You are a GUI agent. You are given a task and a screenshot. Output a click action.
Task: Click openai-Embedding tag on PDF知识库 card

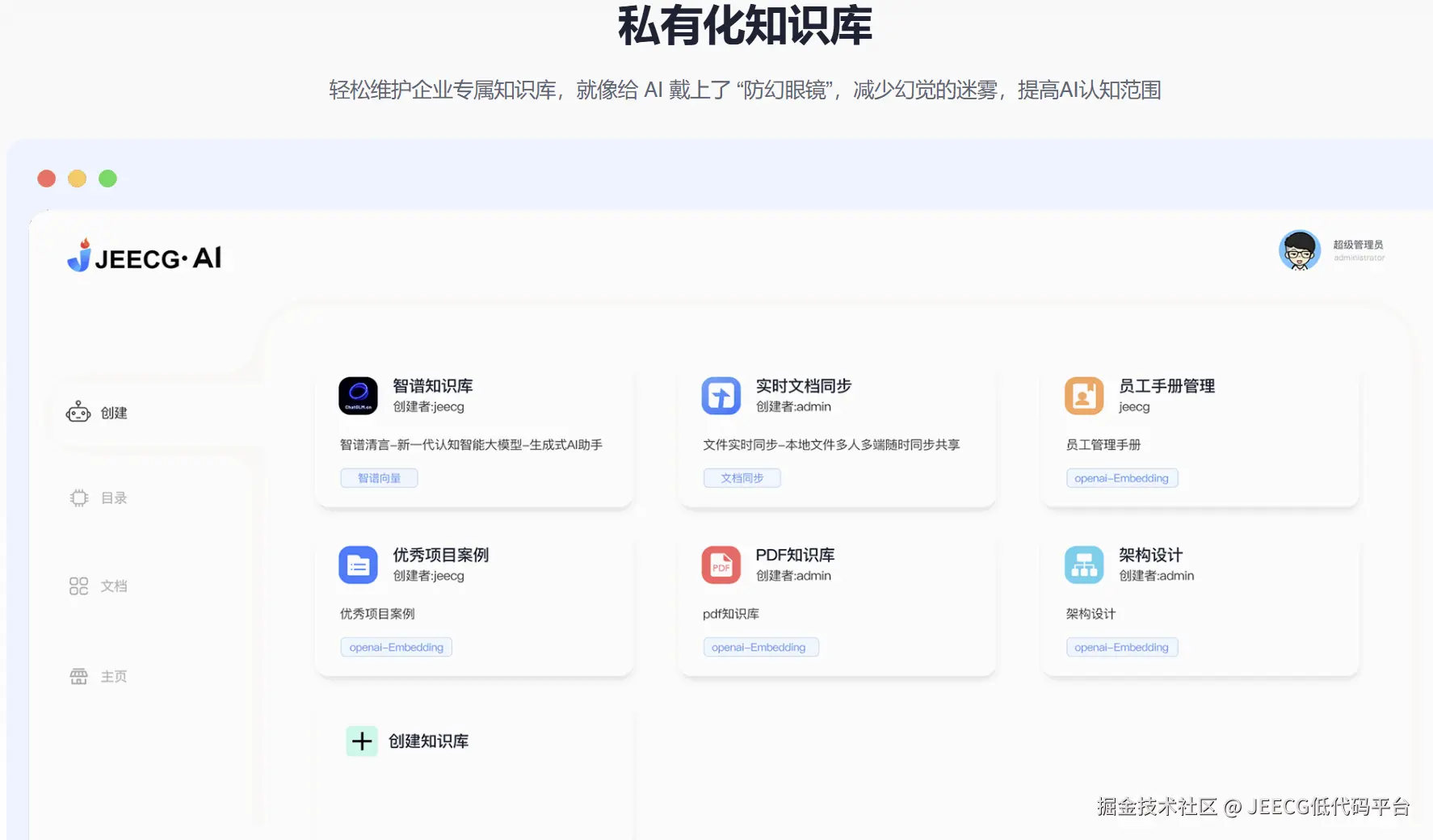pos(760,647)
